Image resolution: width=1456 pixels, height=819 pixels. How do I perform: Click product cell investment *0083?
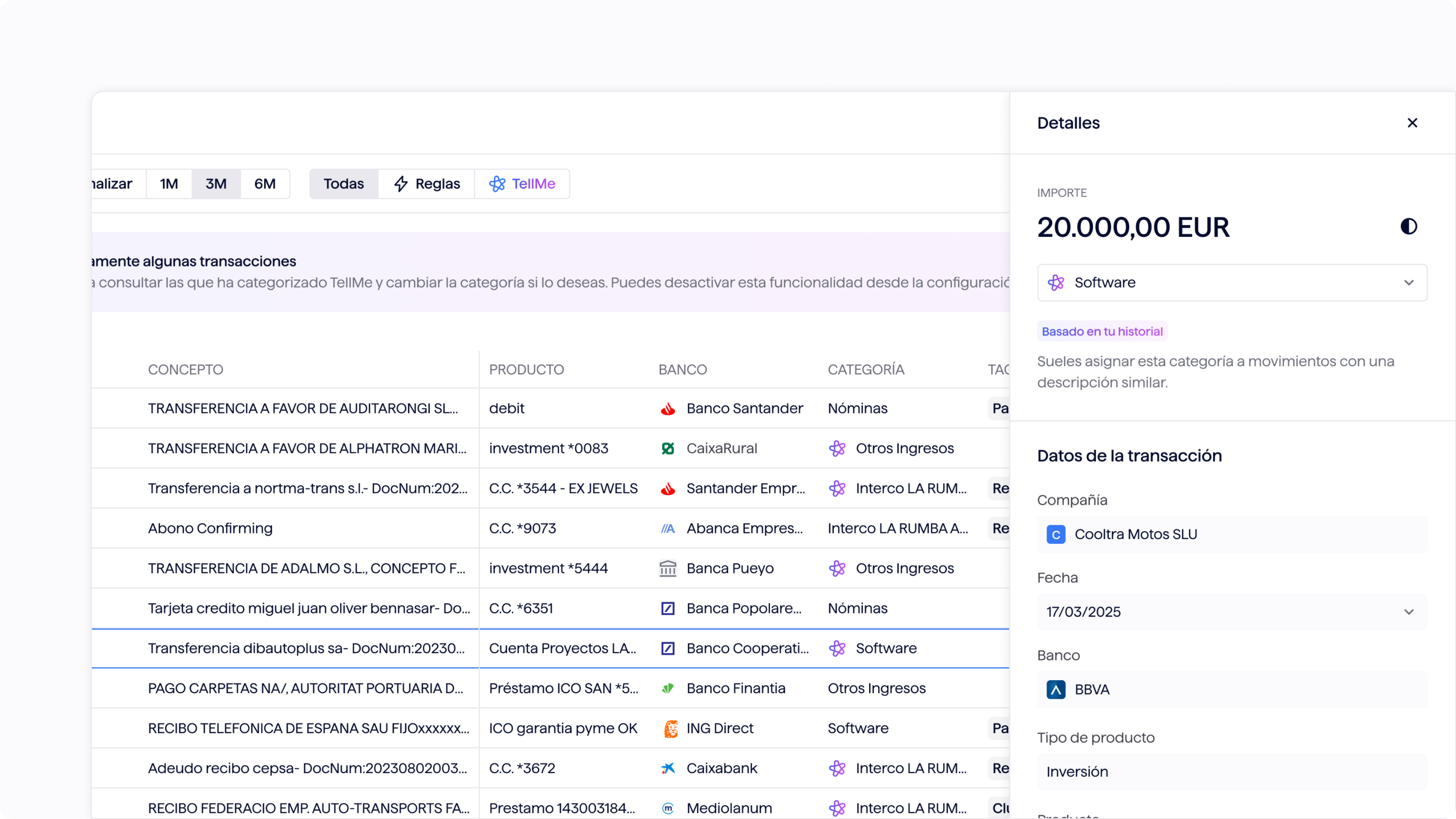tap(548, 448)
